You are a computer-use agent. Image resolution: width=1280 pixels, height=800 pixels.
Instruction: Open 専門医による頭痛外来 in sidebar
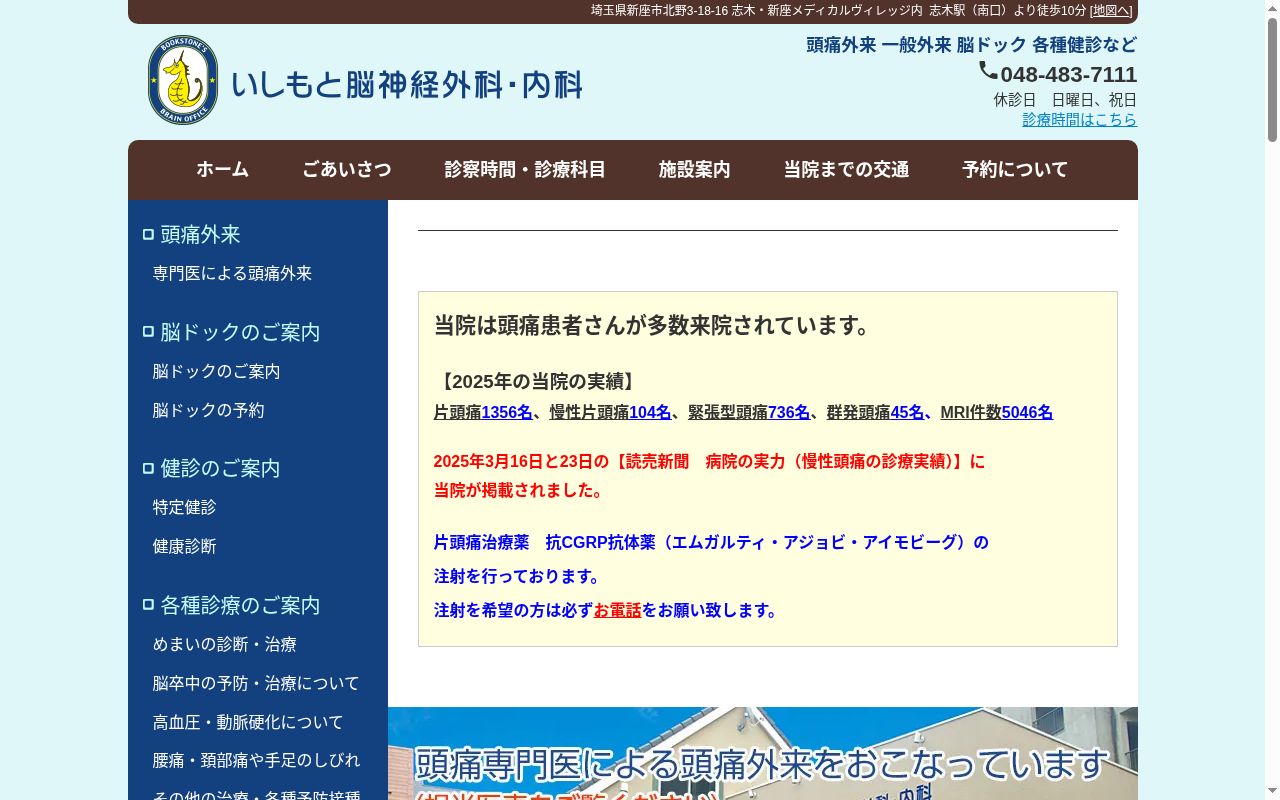[x=232, y=274]
